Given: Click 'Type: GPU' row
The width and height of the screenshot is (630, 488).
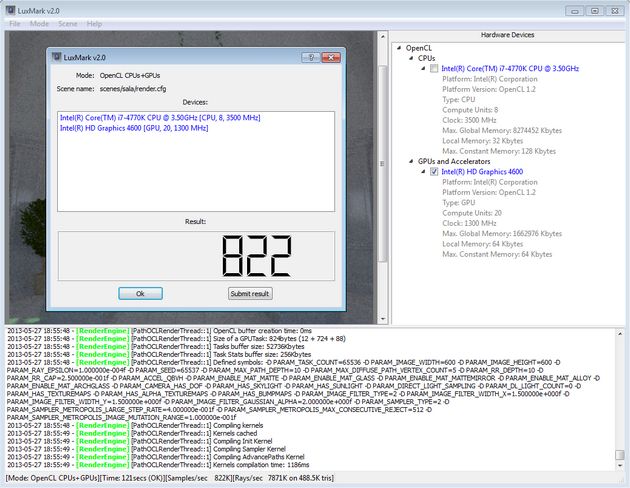Looking at the screenshot, I should coord(458,203).
